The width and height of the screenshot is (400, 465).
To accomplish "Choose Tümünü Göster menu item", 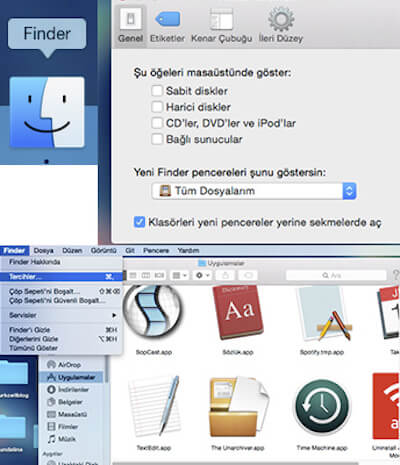I will [61, 348].
